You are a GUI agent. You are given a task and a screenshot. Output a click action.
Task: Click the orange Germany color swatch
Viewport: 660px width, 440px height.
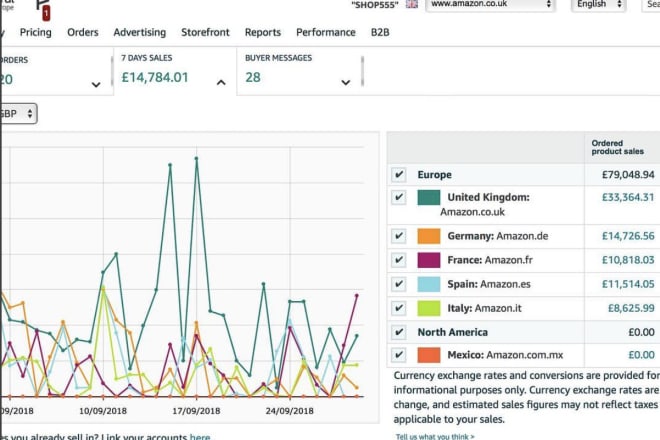coord(428,236)
